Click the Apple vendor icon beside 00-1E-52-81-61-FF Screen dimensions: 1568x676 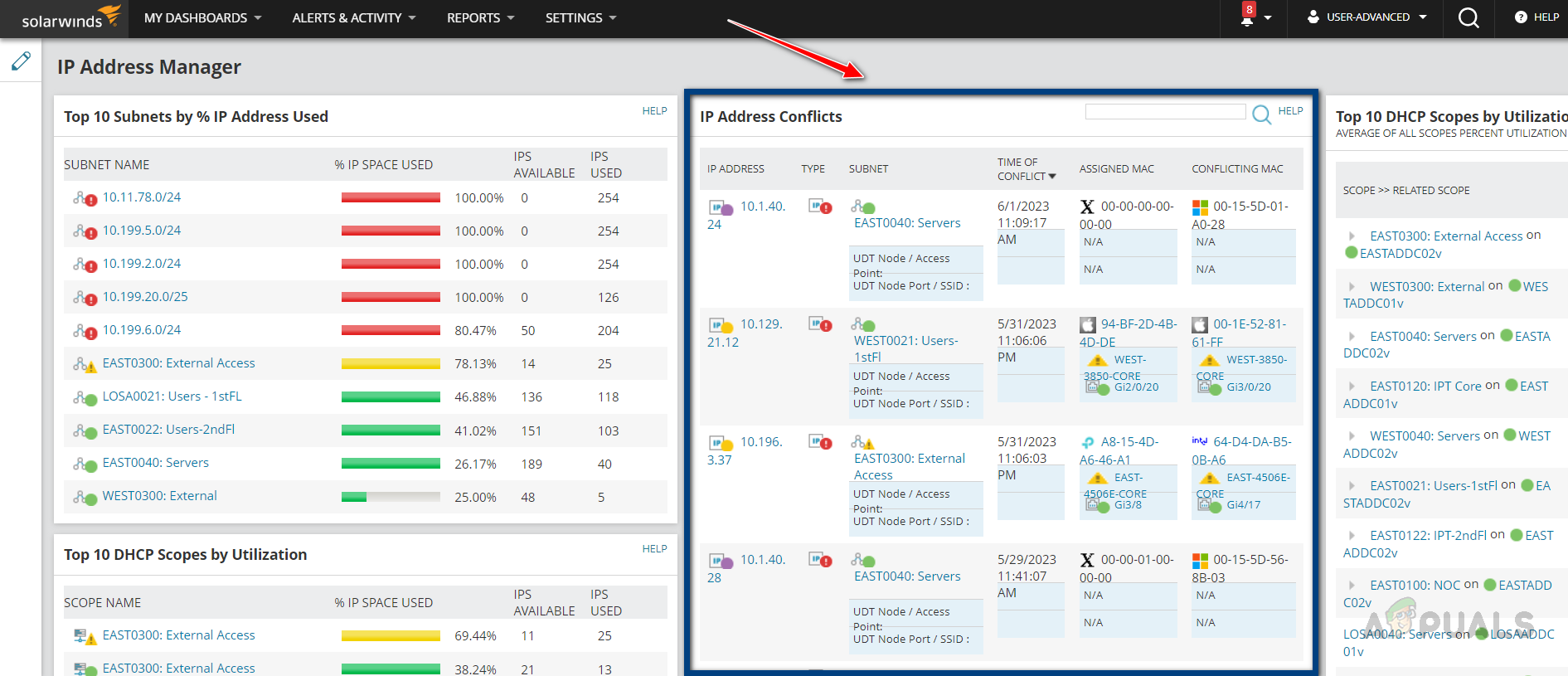pyautogui.click(x=1200, y=325)
